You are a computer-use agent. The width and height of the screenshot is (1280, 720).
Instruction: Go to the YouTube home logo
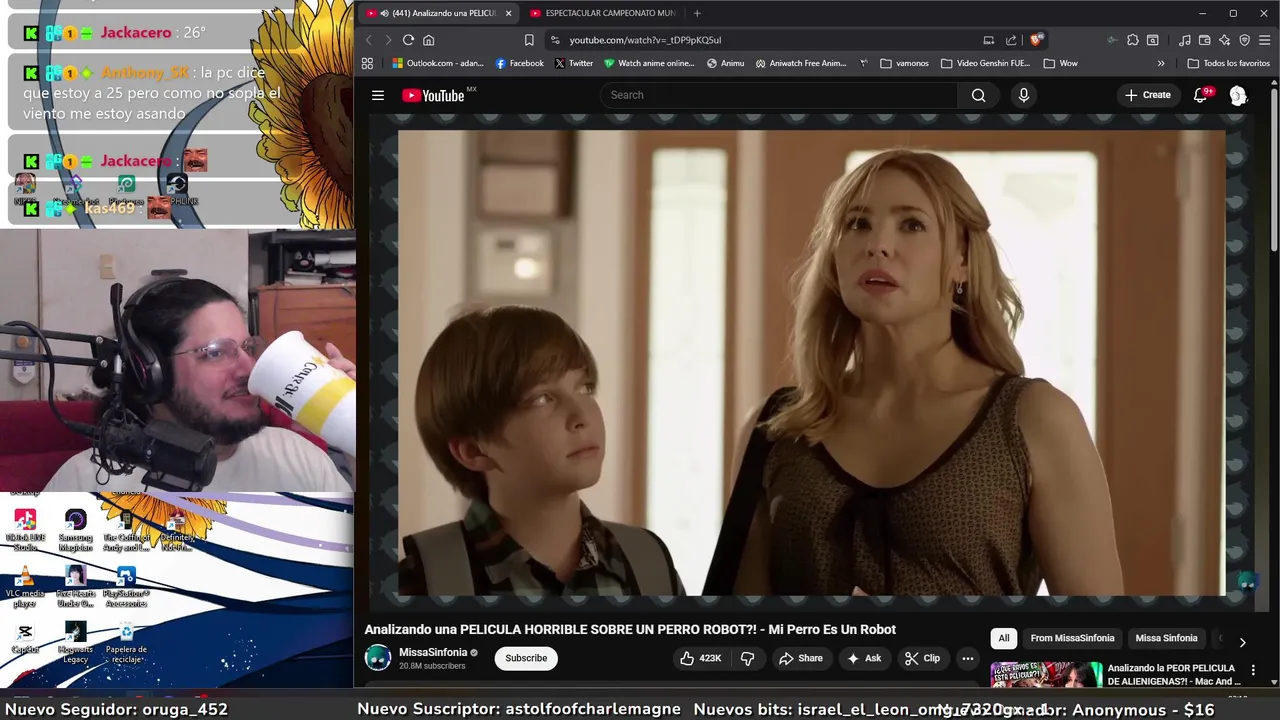434,95
